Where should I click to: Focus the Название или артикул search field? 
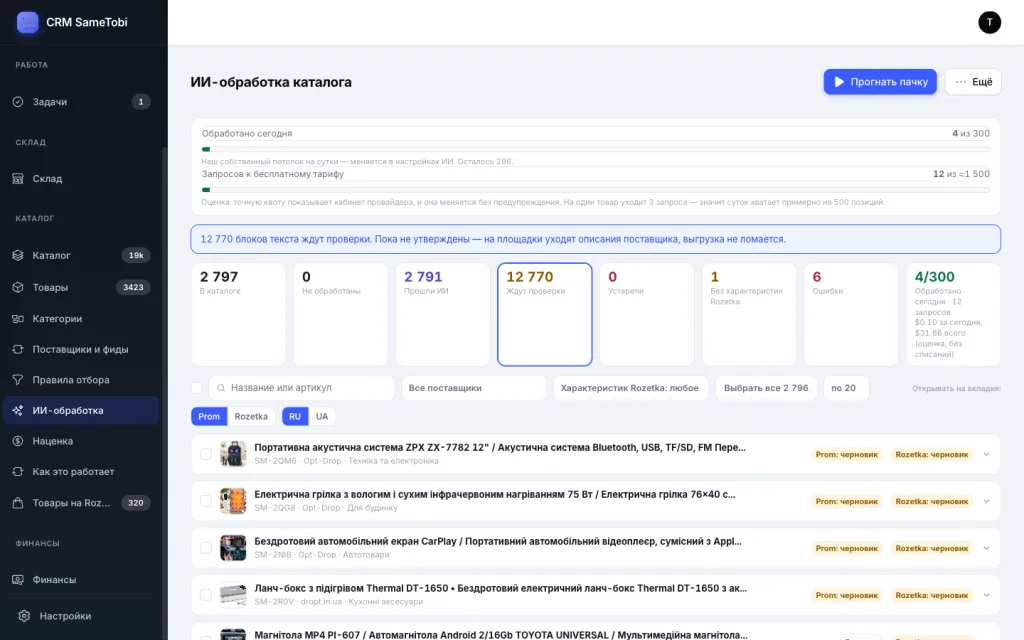[x=302, y=388]
